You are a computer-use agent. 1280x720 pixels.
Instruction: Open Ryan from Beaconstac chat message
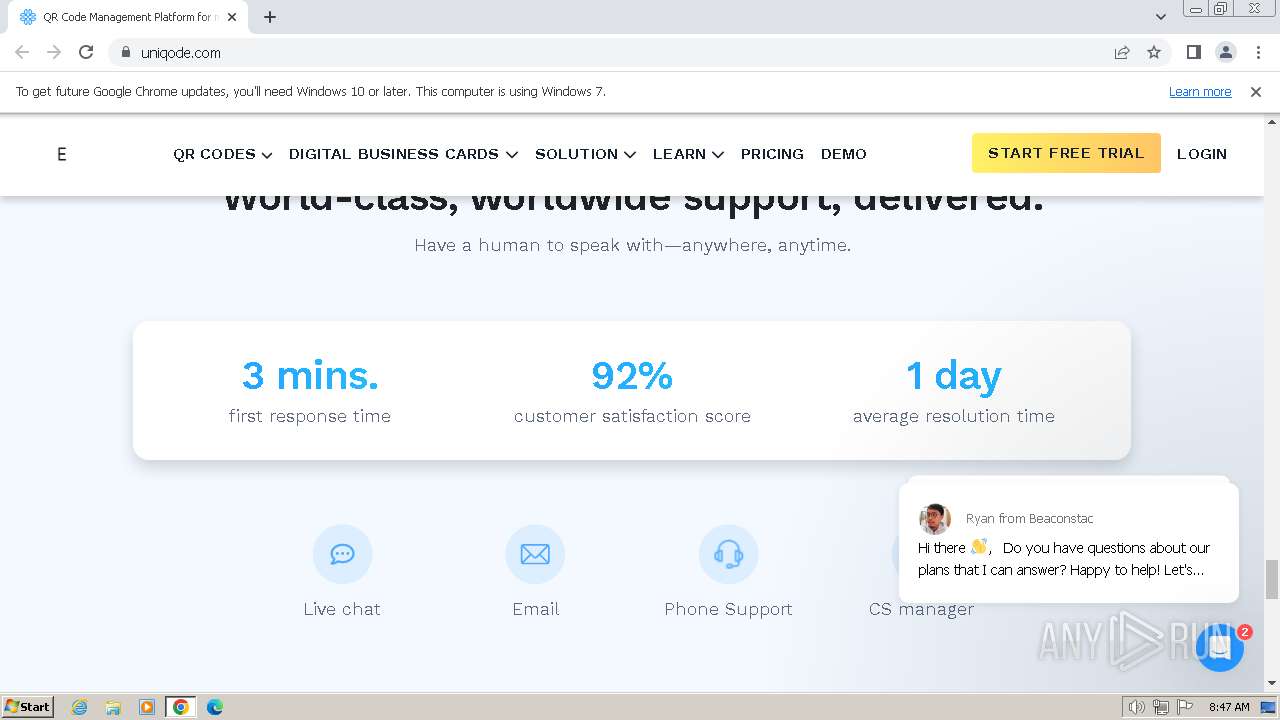tap(1069, 543)
